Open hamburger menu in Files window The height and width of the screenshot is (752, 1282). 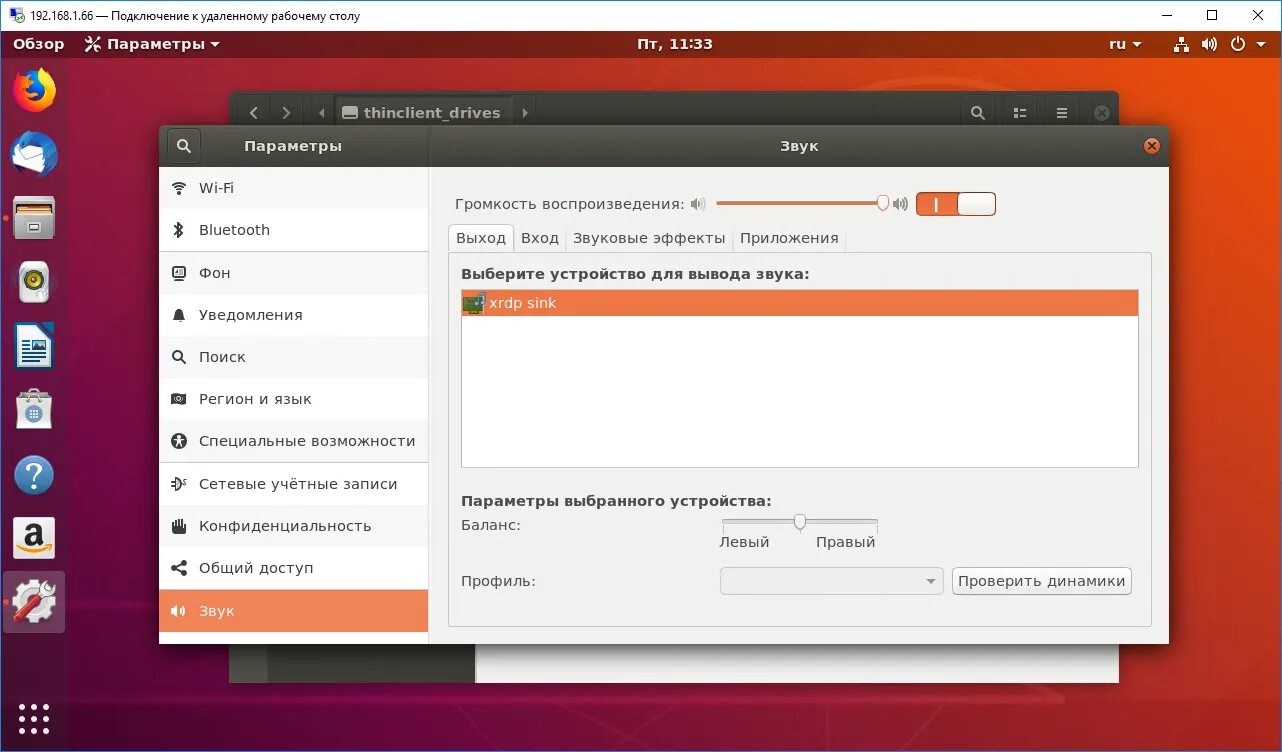1062,113
